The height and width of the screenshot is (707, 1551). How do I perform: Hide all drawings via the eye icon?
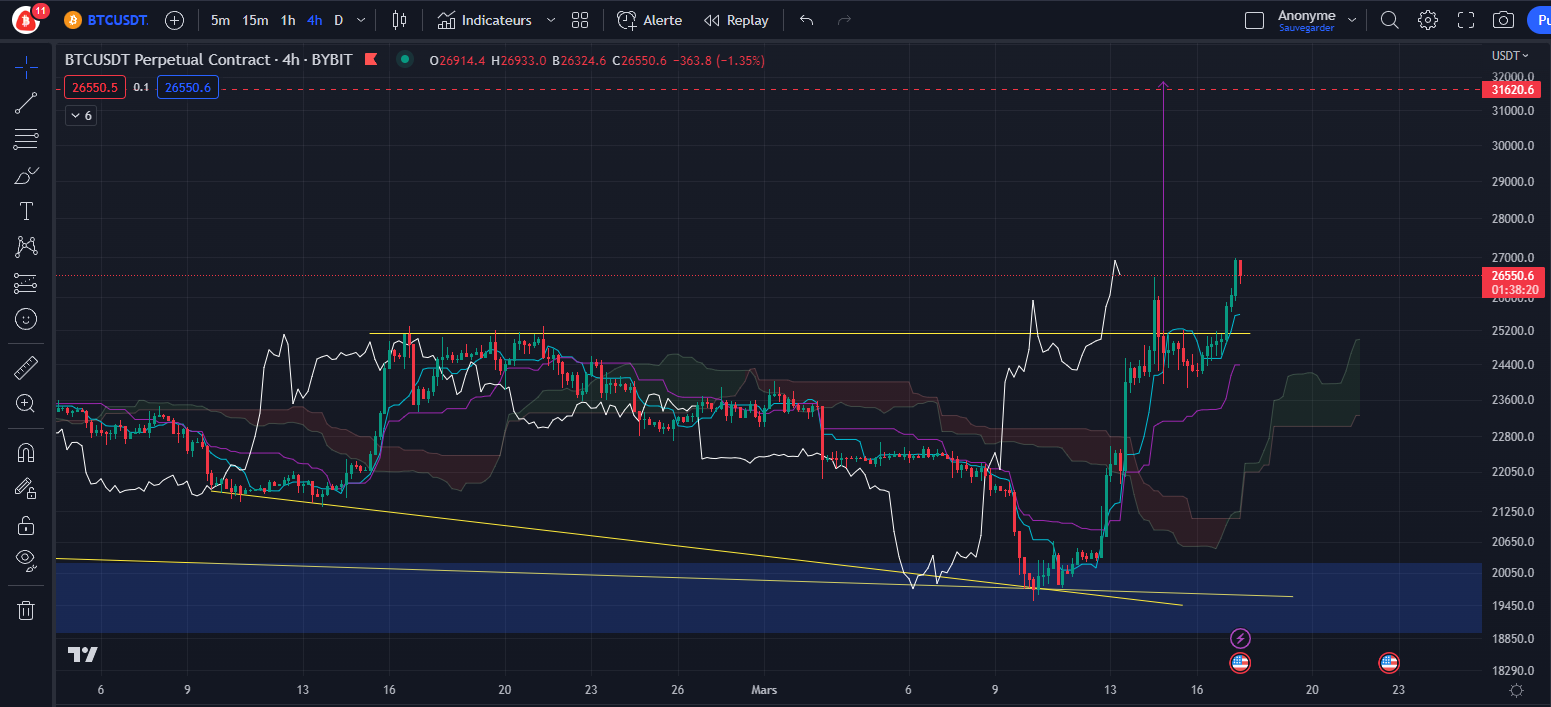pyautogui.click(x=25, y=559)
